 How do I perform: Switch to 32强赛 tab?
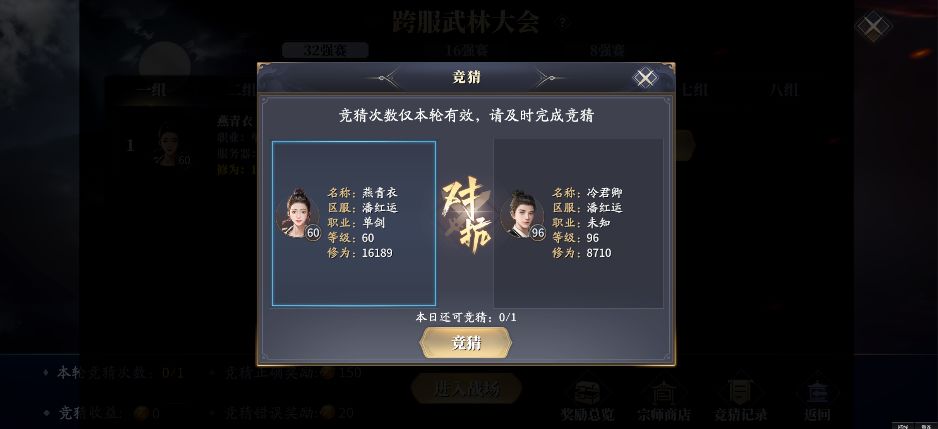325,50
